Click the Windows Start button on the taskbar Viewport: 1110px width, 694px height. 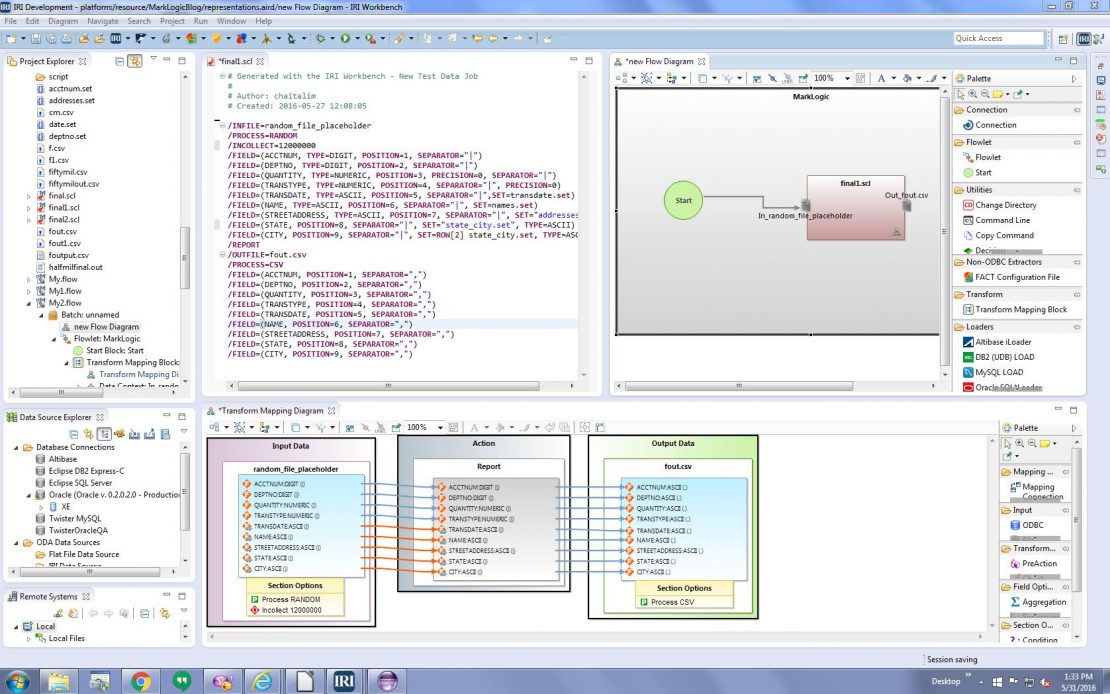(x=17, y=681)
